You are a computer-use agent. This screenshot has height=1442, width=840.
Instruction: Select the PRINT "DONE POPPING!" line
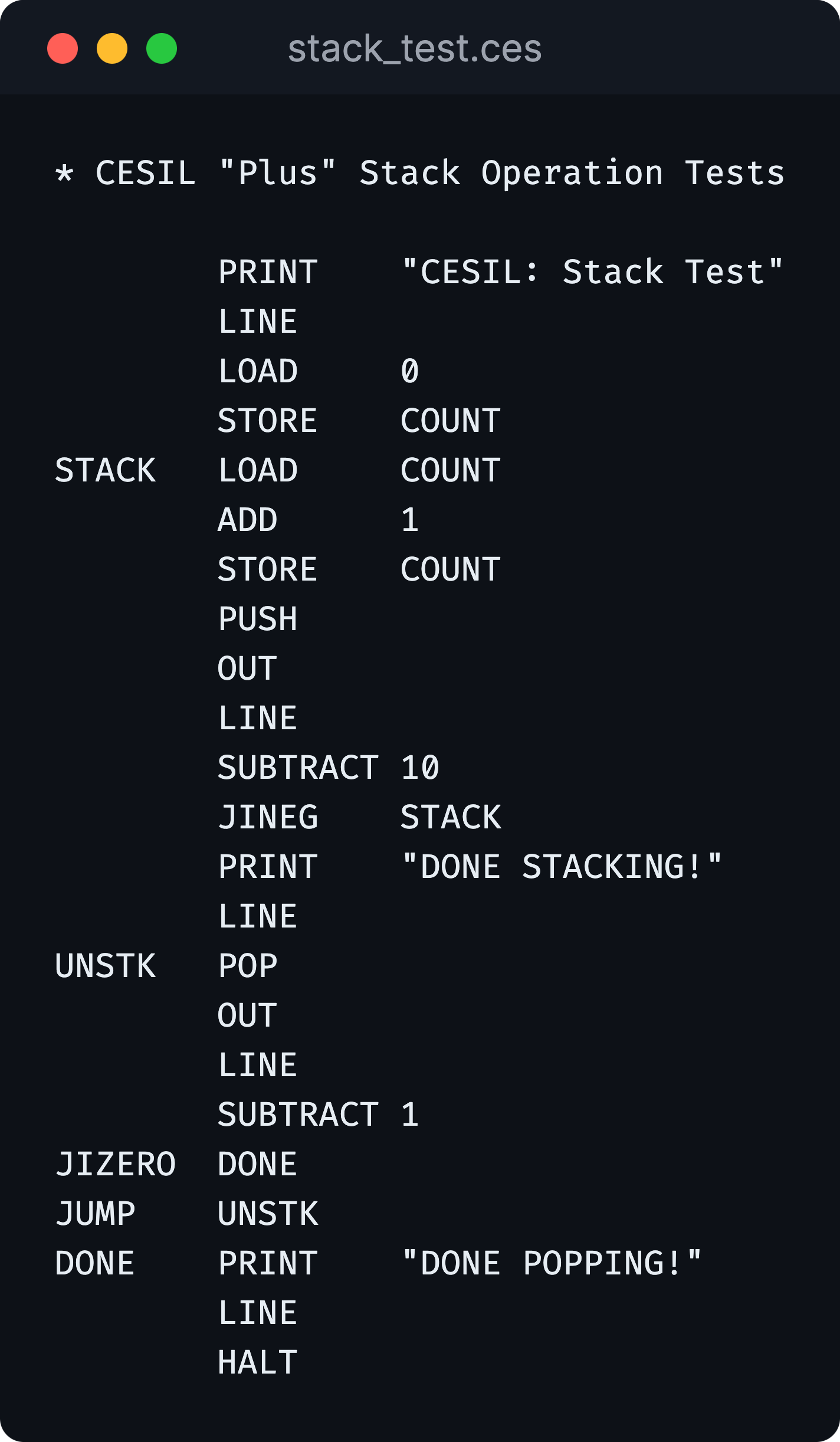460,1263
